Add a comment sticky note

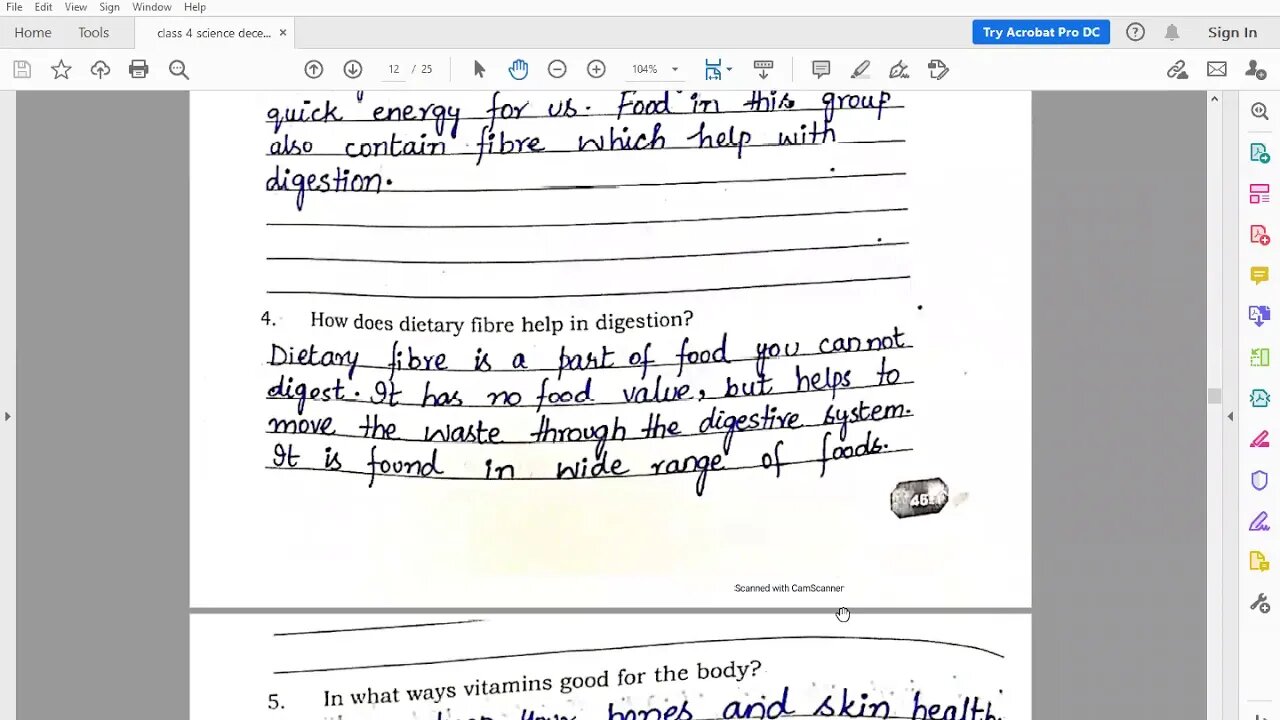(x=821, y=69)
